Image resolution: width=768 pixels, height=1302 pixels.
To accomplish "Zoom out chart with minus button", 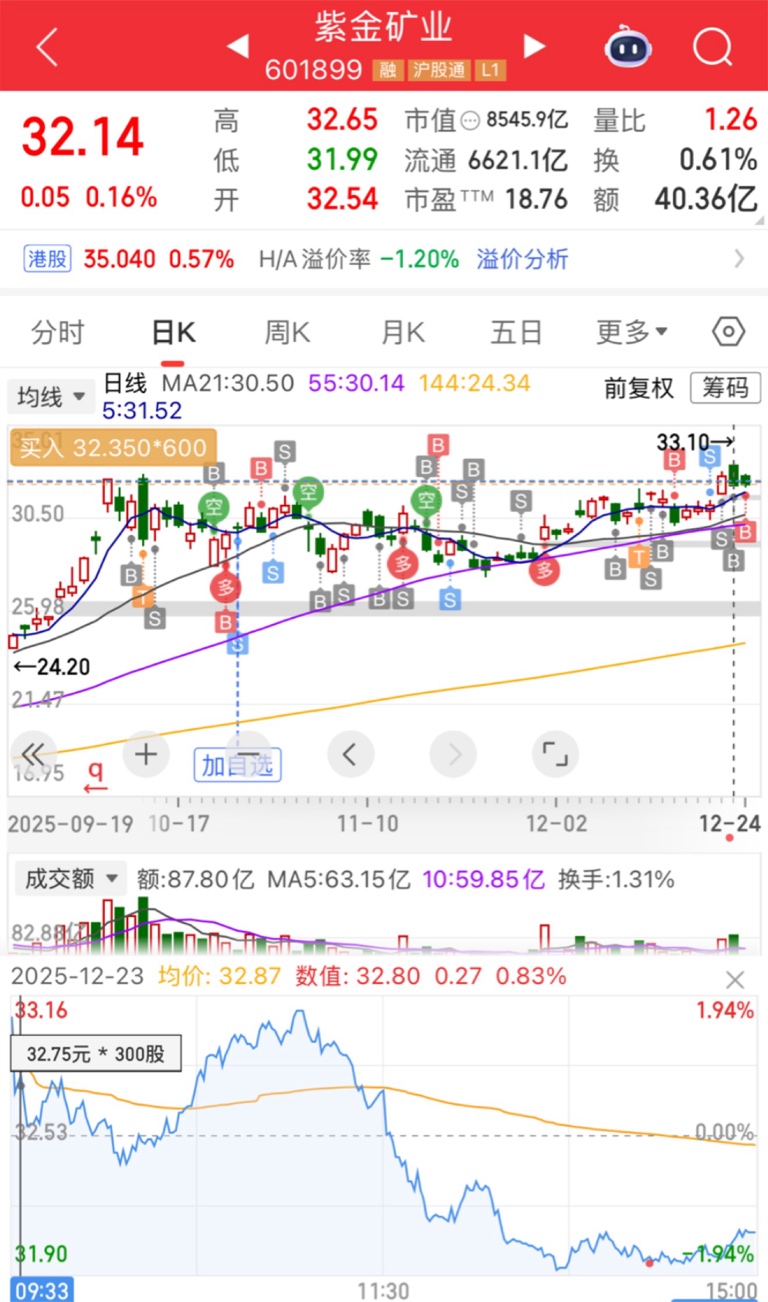I will 248,754.
